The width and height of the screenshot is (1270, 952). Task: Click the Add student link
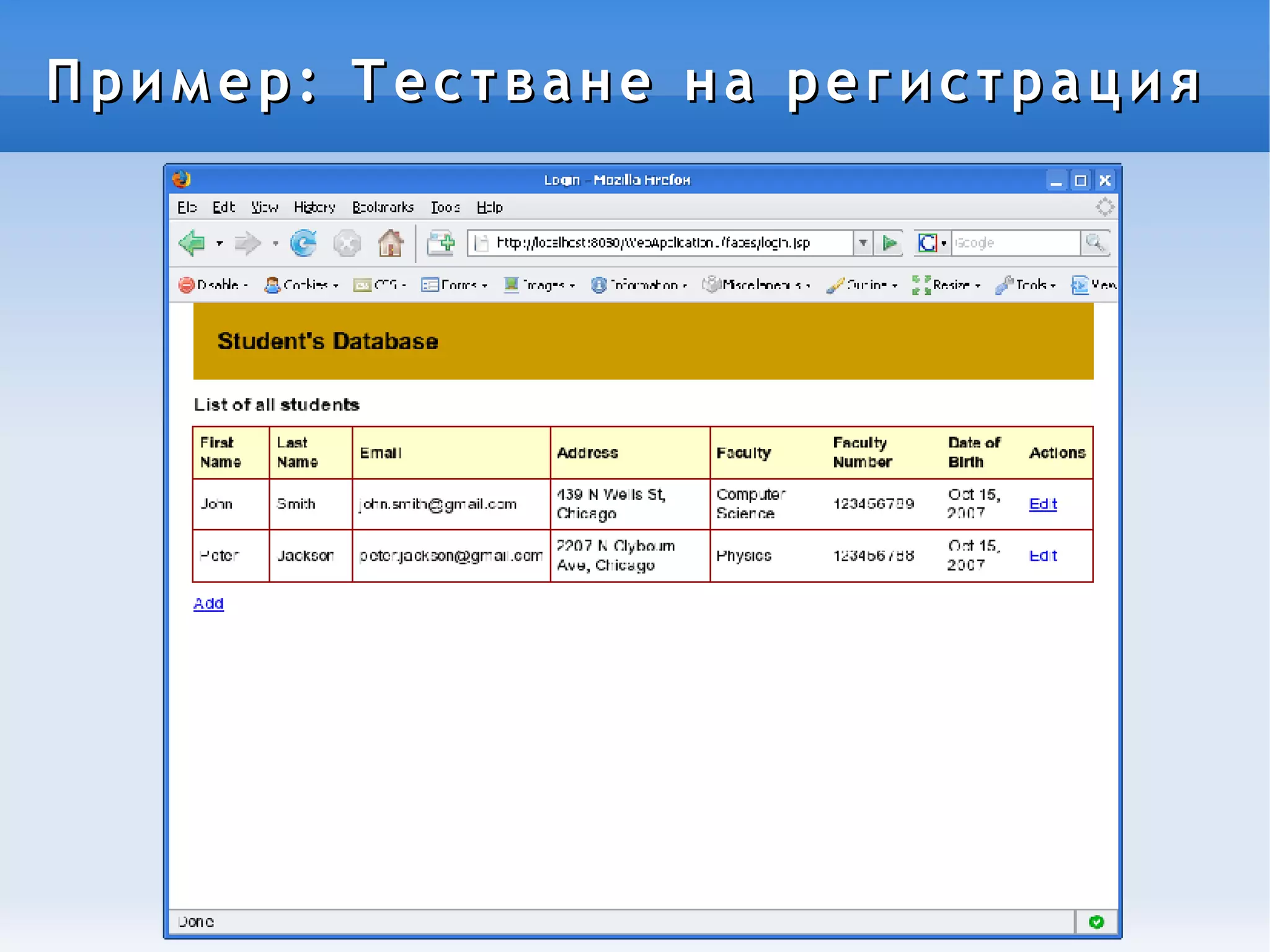pos(208,603)
